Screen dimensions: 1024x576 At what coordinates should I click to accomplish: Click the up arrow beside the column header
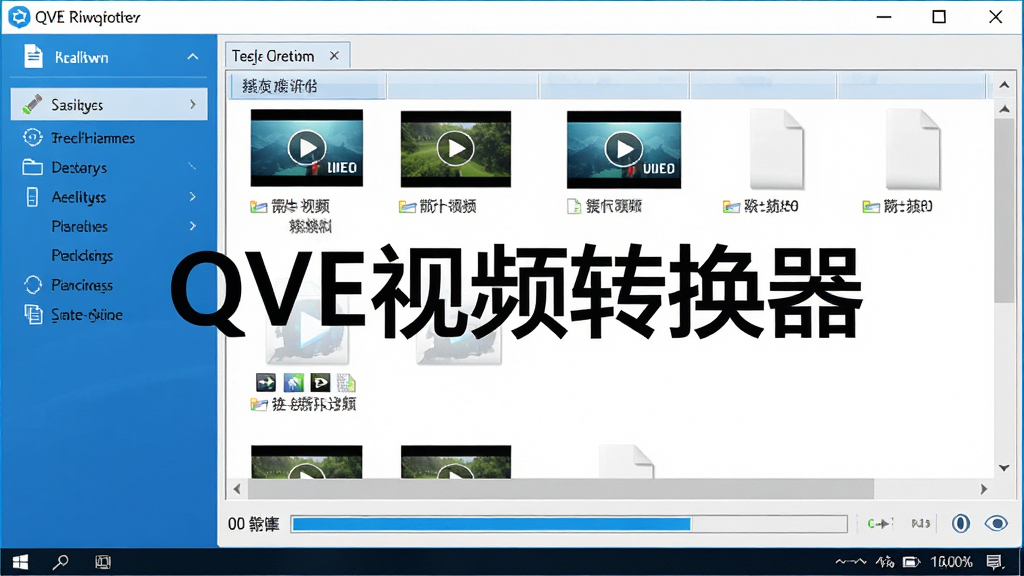(x=1004, y=85)
